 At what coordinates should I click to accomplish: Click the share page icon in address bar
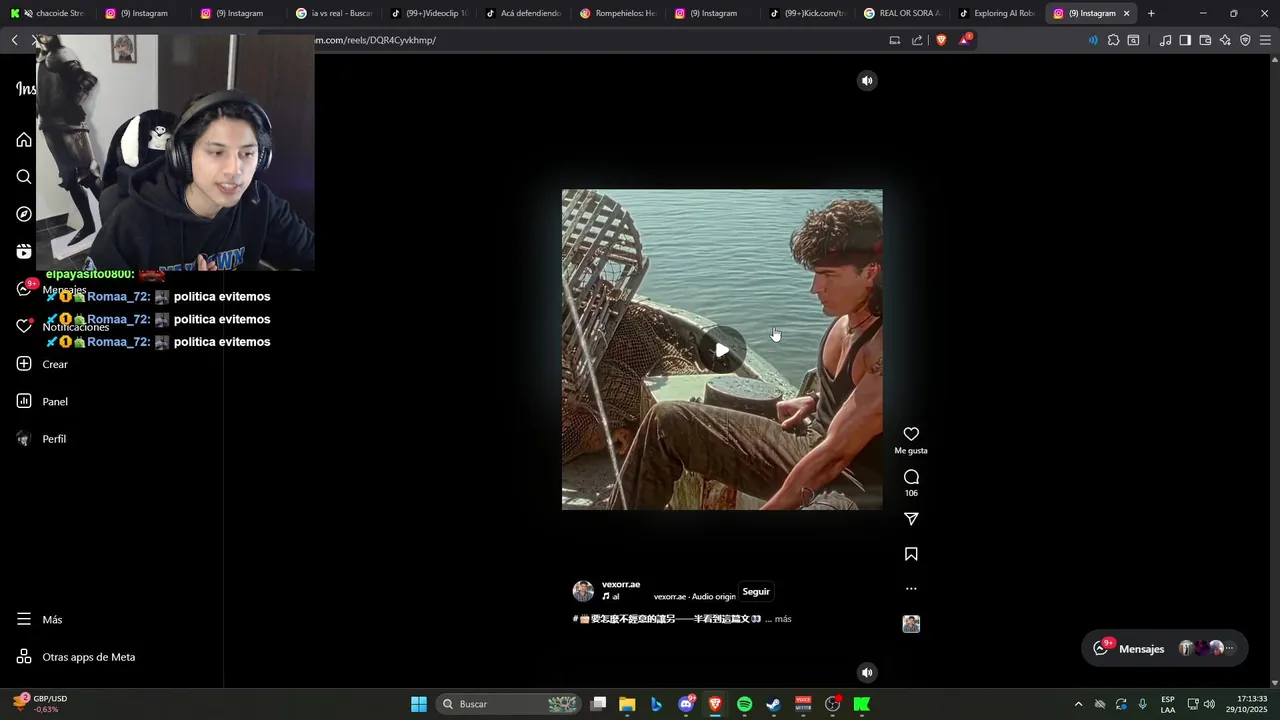point(917,40)
